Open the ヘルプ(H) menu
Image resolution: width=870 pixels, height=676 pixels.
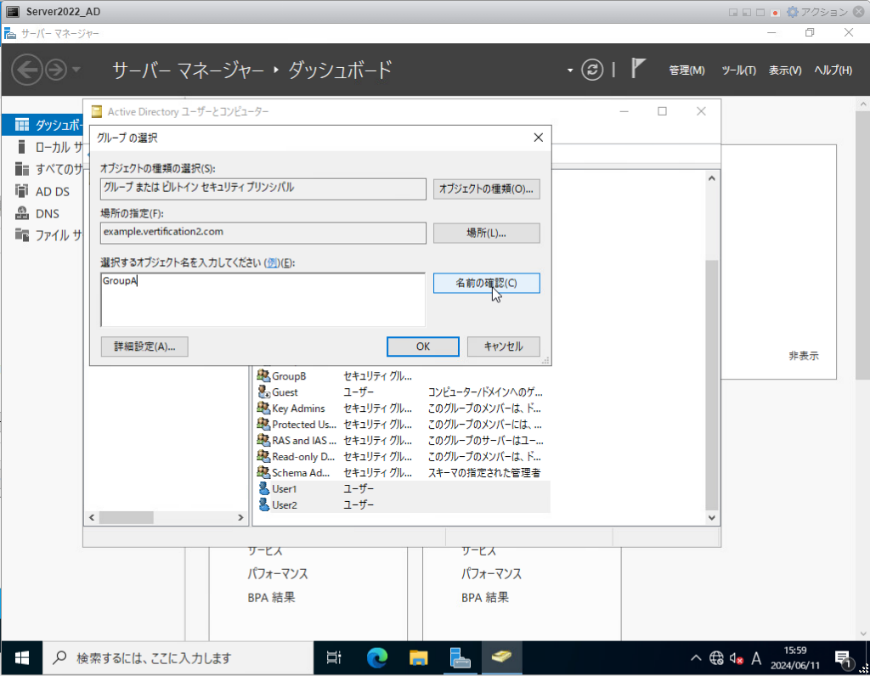(833, 70)
